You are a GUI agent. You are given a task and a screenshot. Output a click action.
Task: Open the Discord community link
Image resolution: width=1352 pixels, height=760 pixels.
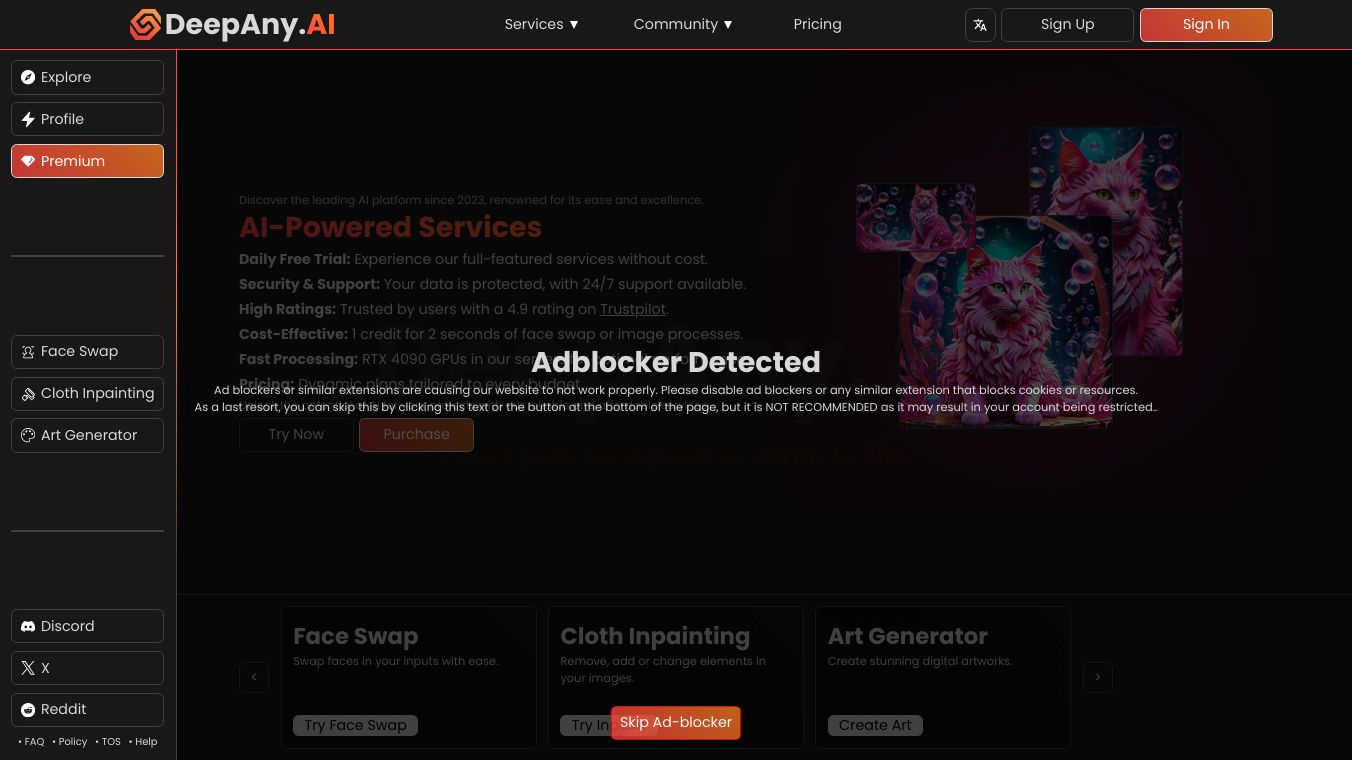pos(87,626)
